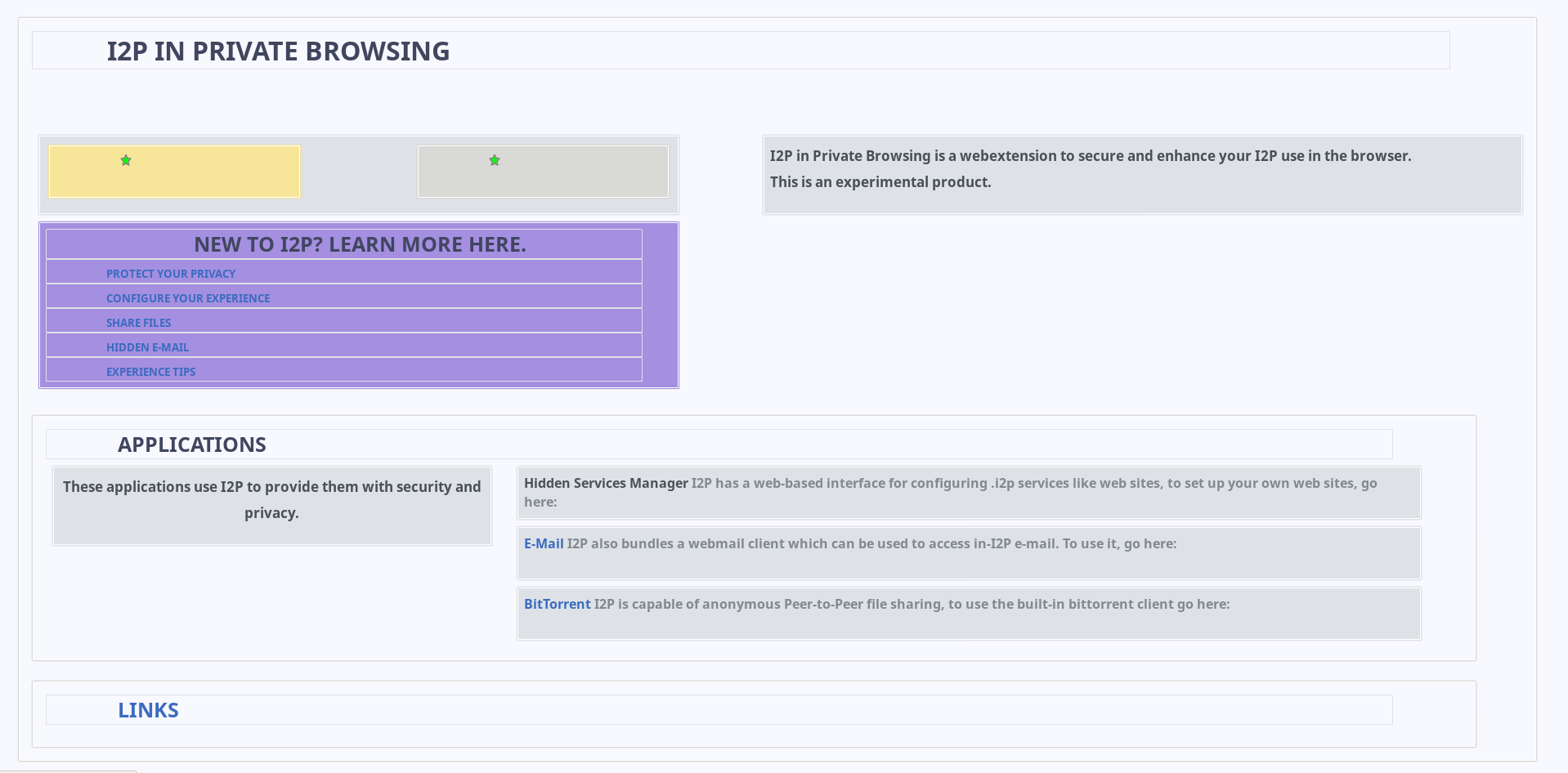Select the gray tunnel status card
Viewport: 1568px width, 773px height.
pos(542,172)
